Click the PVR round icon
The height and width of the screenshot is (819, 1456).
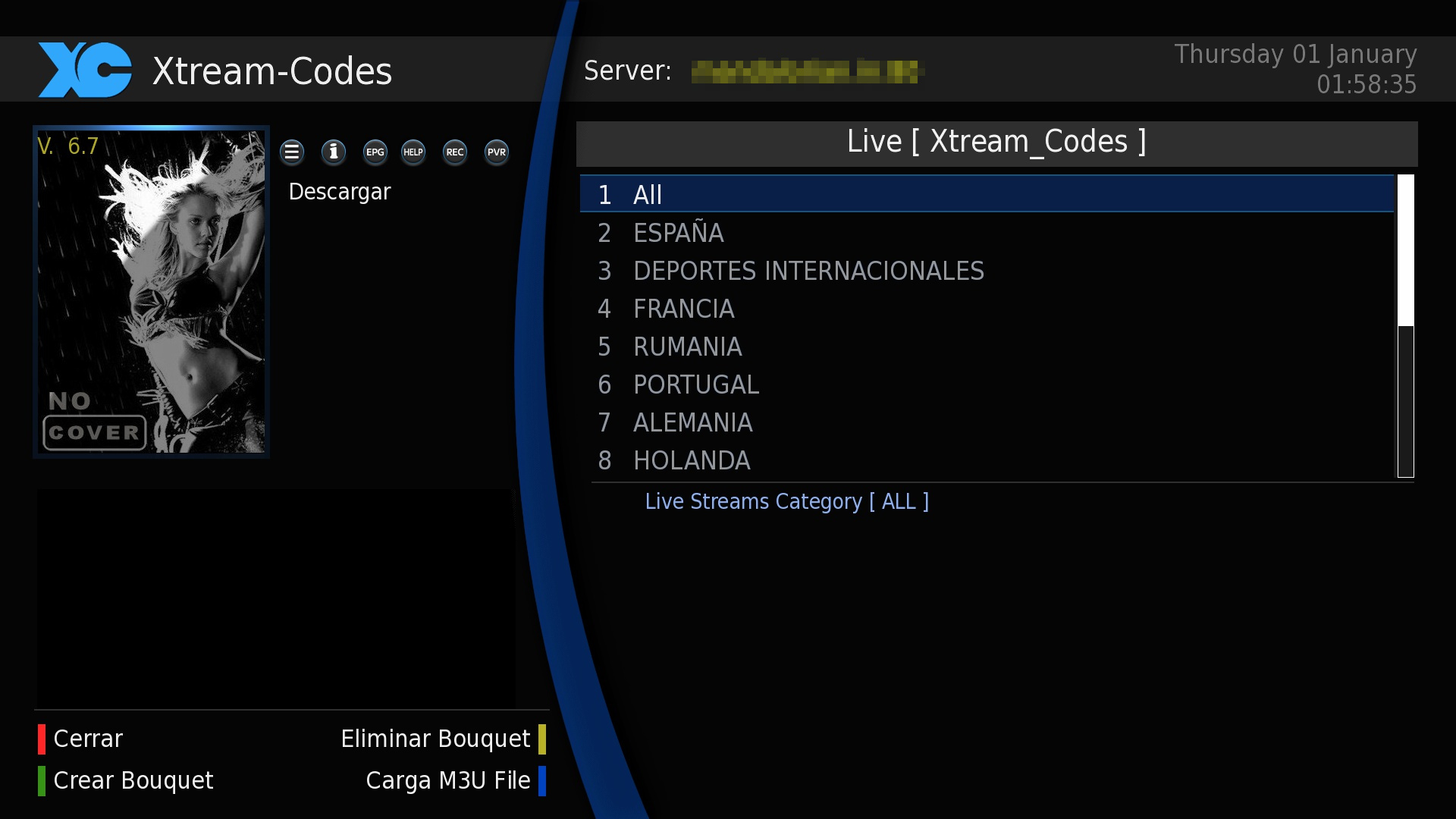click(497, 152)
